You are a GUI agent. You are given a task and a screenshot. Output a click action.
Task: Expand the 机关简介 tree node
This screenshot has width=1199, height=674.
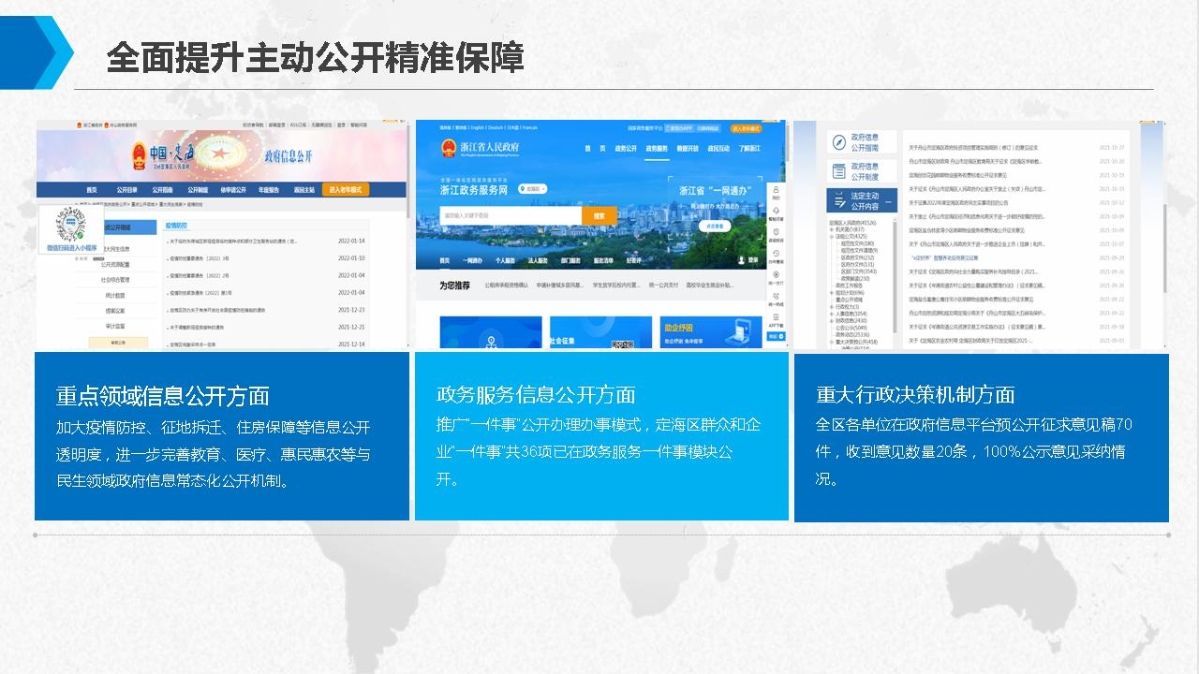(x=833, y=229)
